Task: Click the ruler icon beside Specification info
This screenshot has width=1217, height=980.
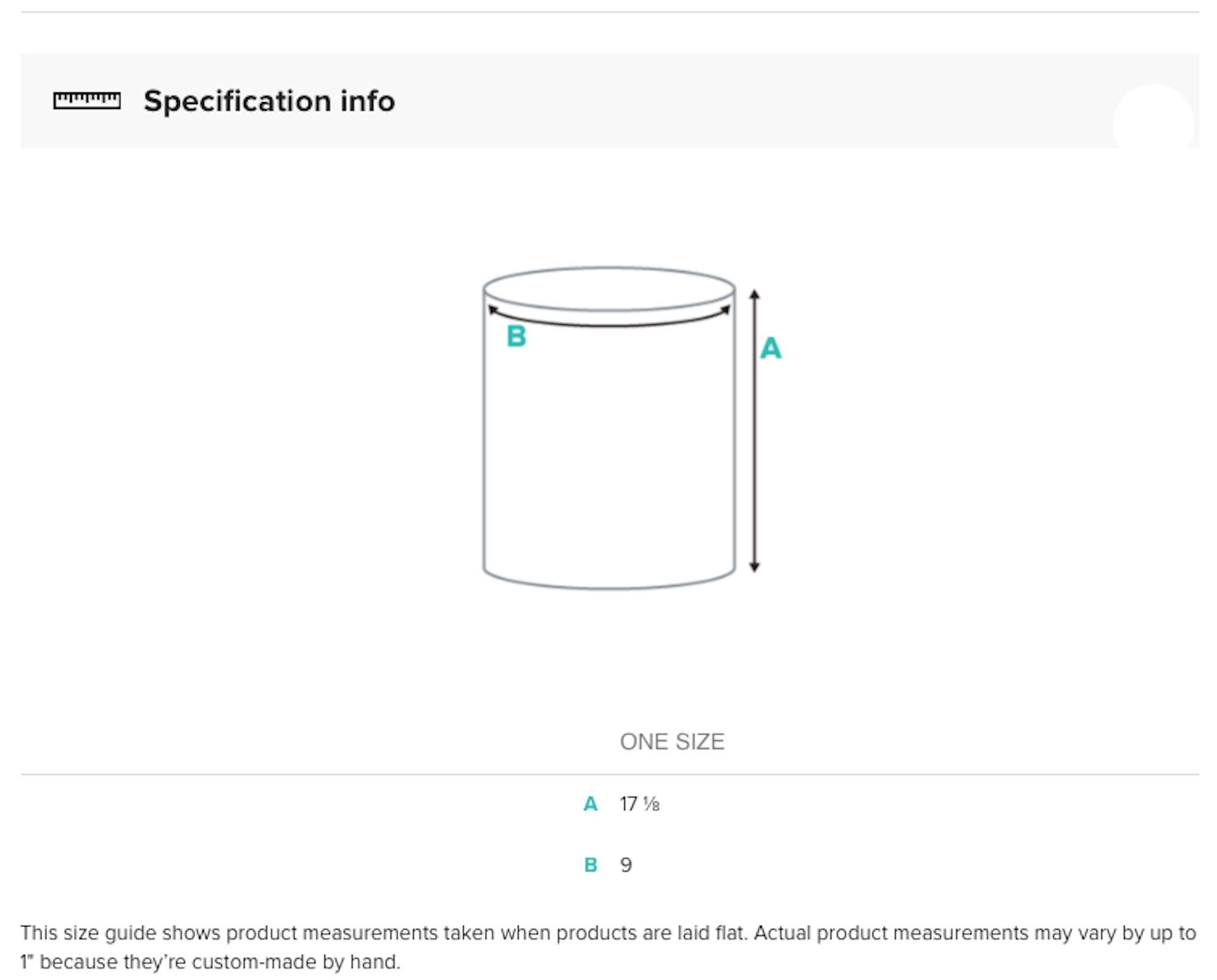Action: click(x=86, y=100)
